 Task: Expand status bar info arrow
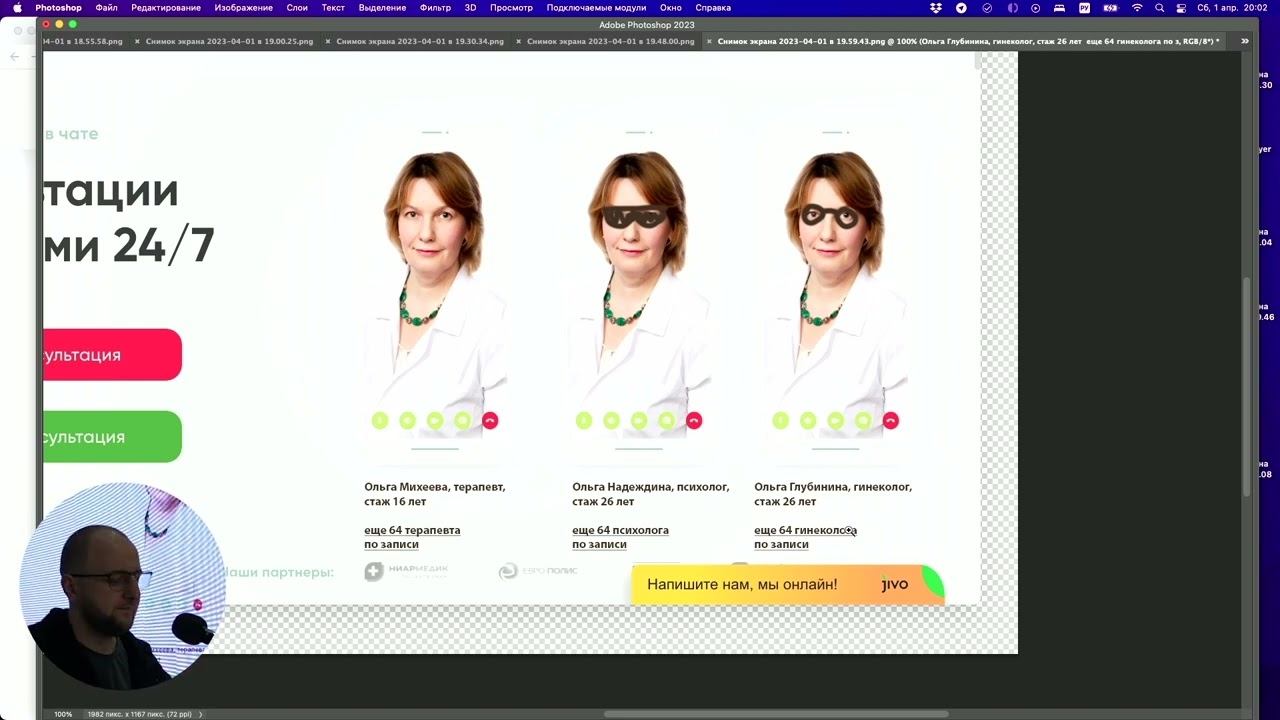pos(201,714)
